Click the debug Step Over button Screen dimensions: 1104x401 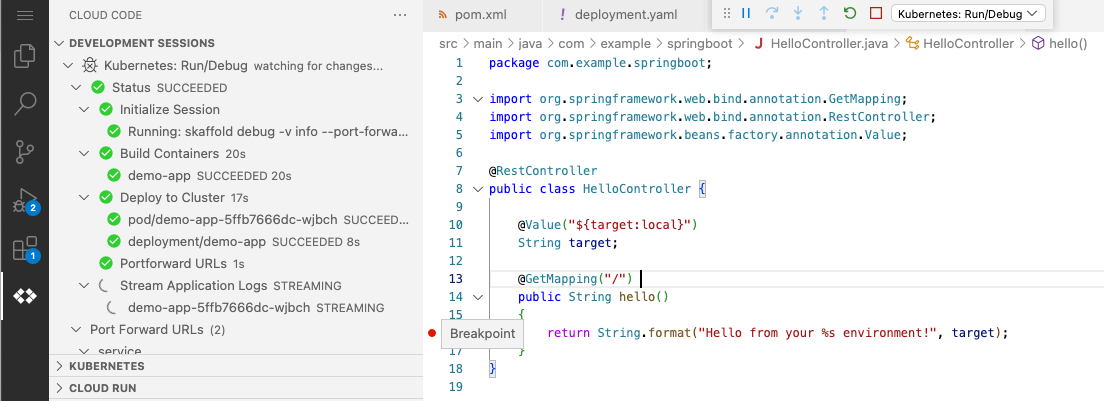(771, 13)
